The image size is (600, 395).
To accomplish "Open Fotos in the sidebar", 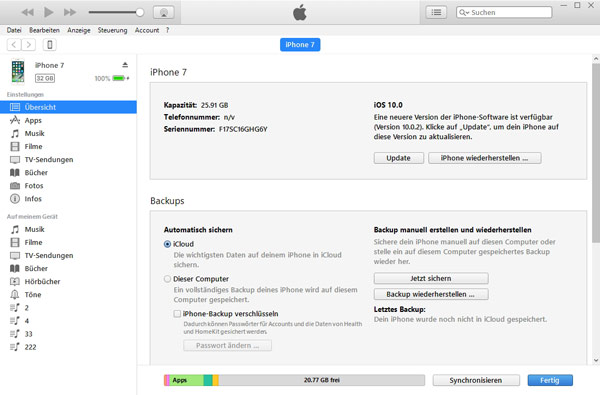I will click(x=68, y=186).
